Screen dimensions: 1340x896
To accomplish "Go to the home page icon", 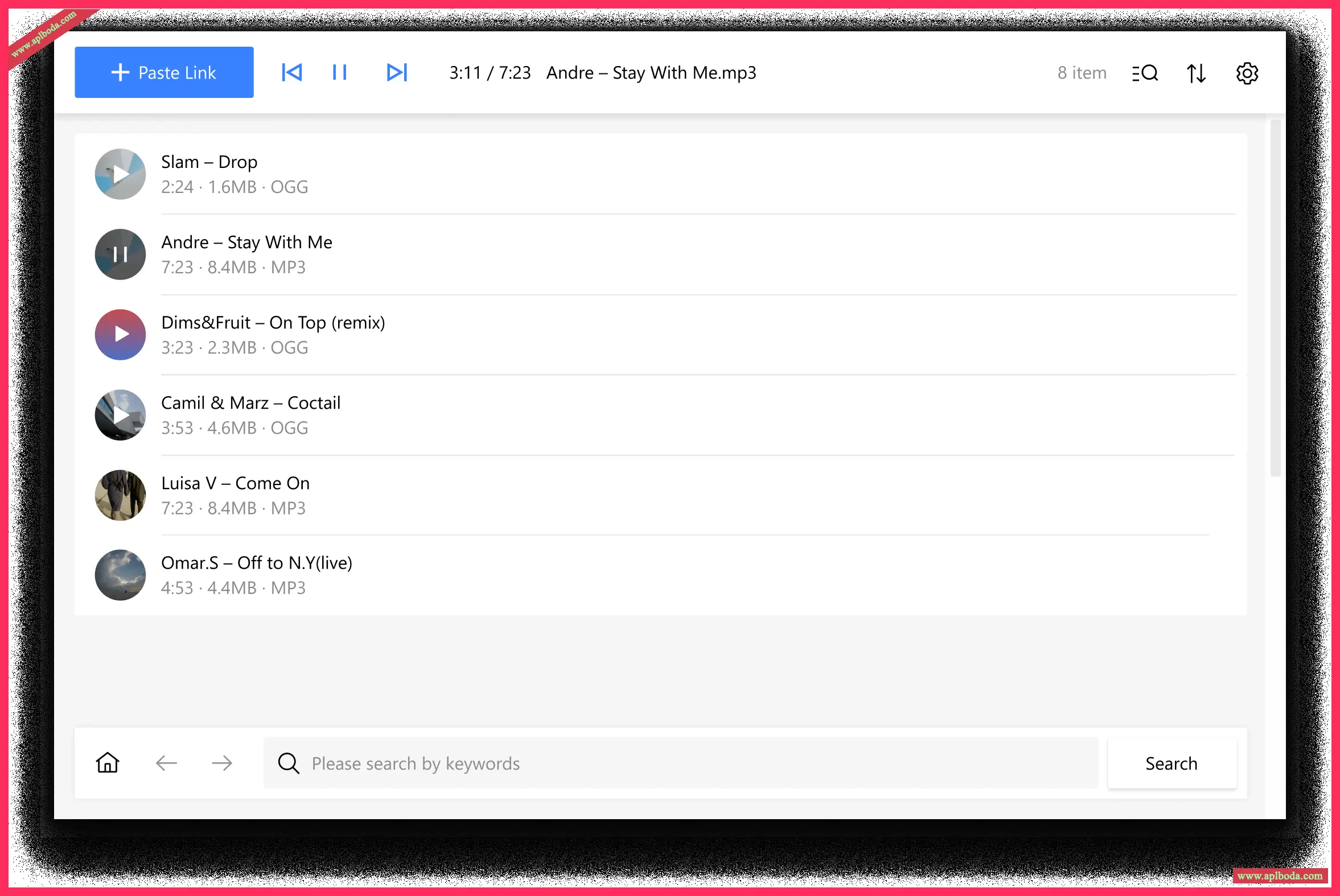I will (108, 763).
